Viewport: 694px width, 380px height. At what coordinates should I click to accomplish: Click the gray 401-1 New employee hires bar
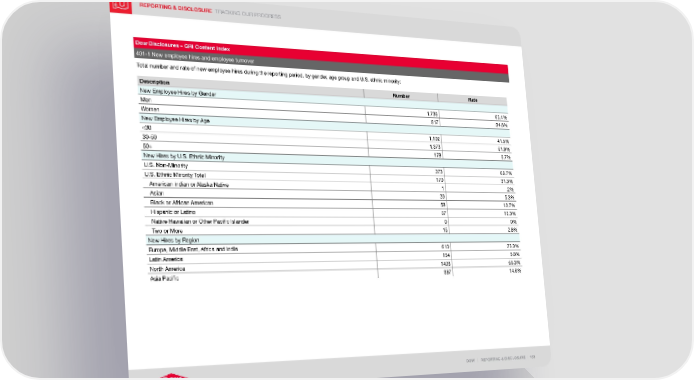322,68
